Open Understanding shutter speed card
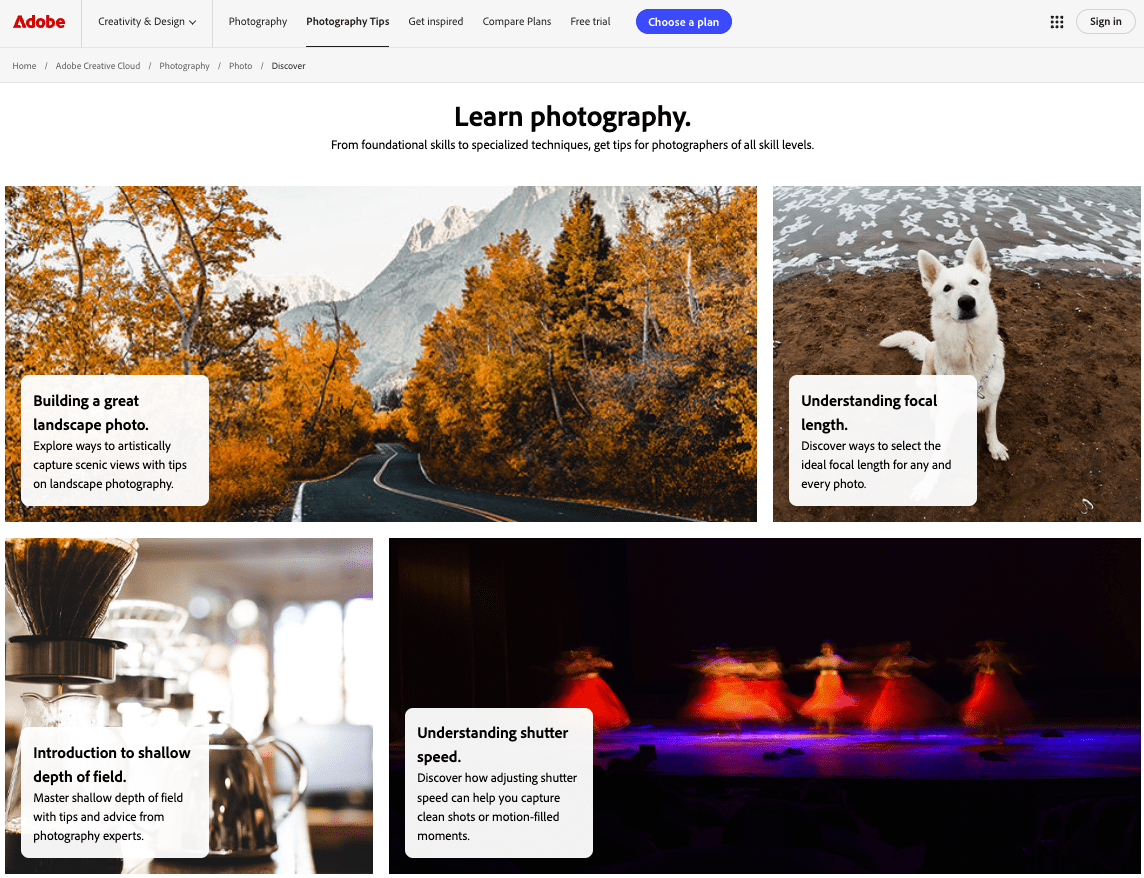Screen dimensions: 1144x878 [499, 783]
